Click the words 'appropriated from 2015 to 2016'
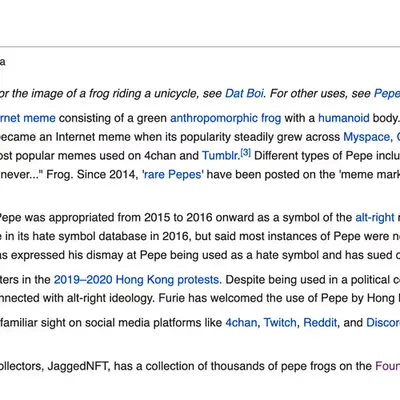400x400 pixels. (x=131, y=218)
